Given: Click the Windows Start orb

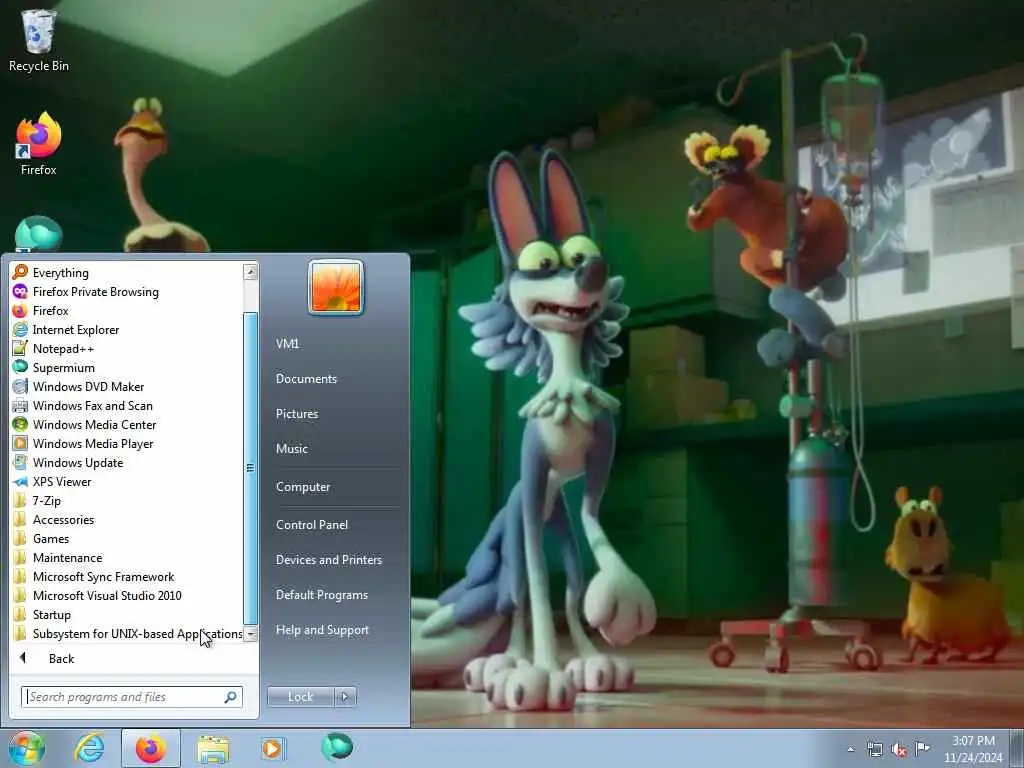Looking at the screenshot, I should pyautogui.click(x=27, y=748).
